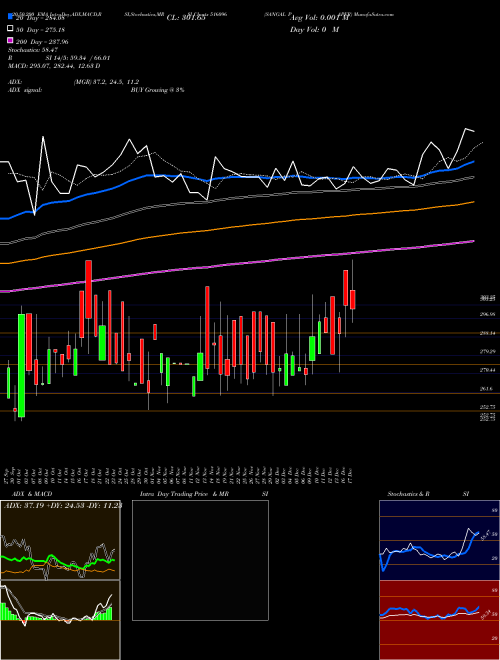
Task: Click the RSI 14/3 values line
Action: click(59, 58)
